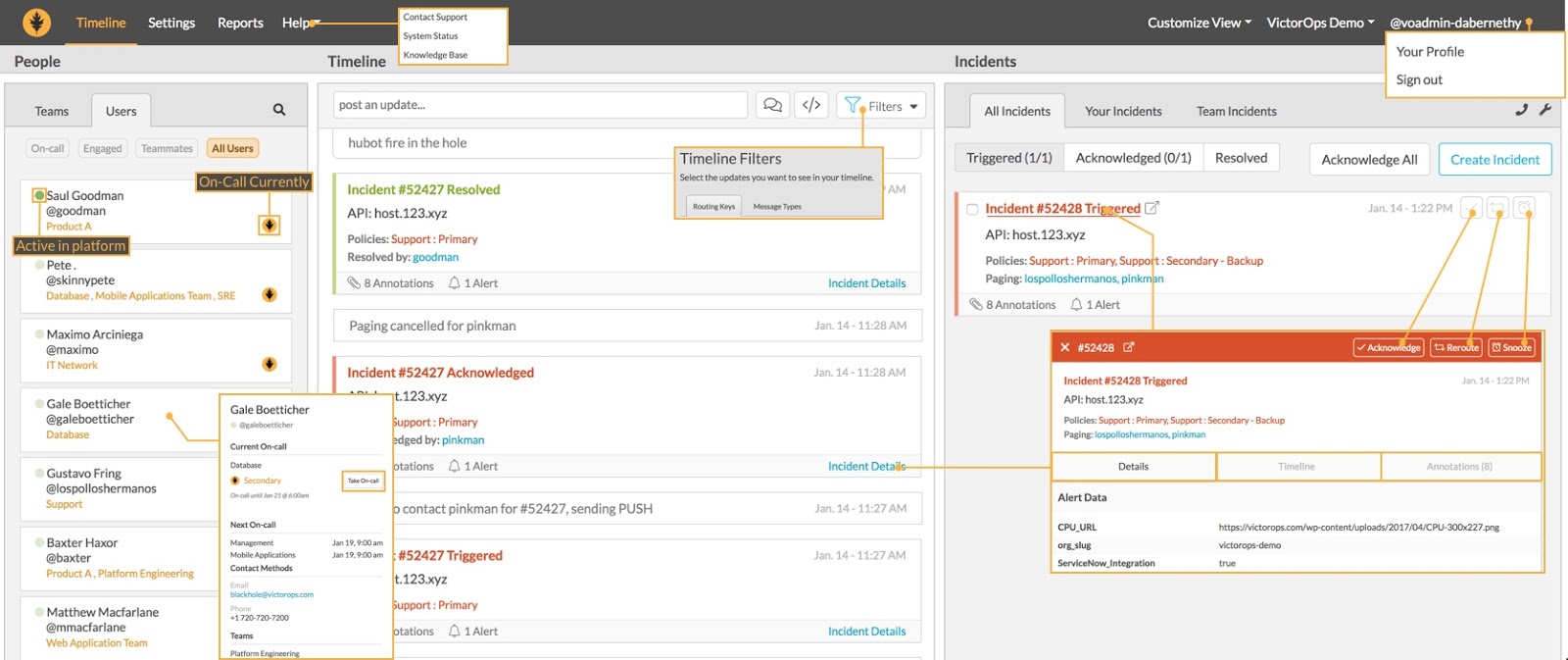Open the @voadmin-dabernethy account dropdown
The width and height of the screenshot is (1568, 660).
(1461, 23)
